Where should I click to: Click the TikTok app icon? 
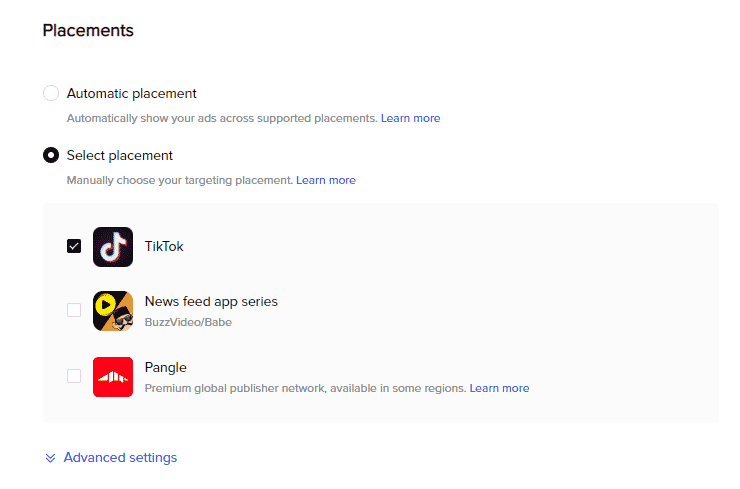tap(113, 247)
